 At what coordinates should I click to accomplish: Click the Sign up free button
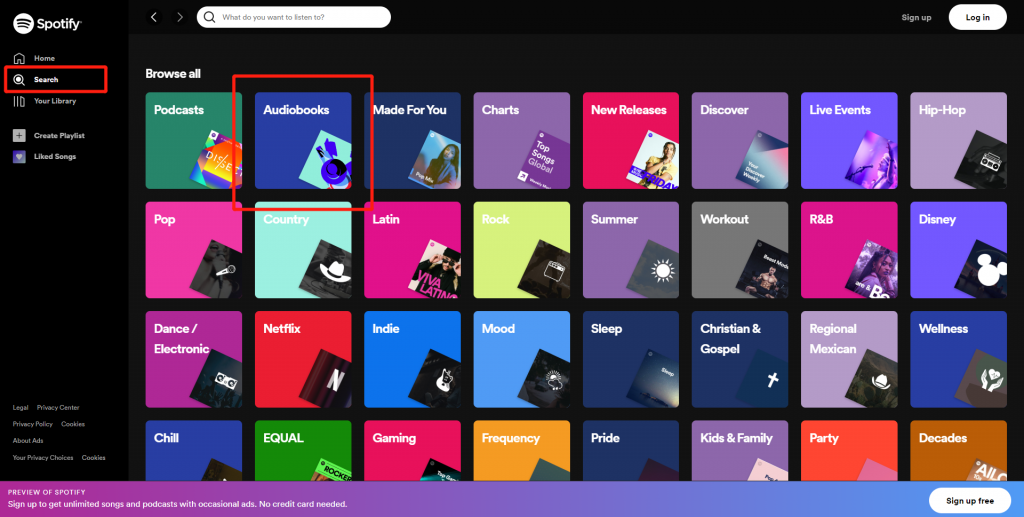970,501
